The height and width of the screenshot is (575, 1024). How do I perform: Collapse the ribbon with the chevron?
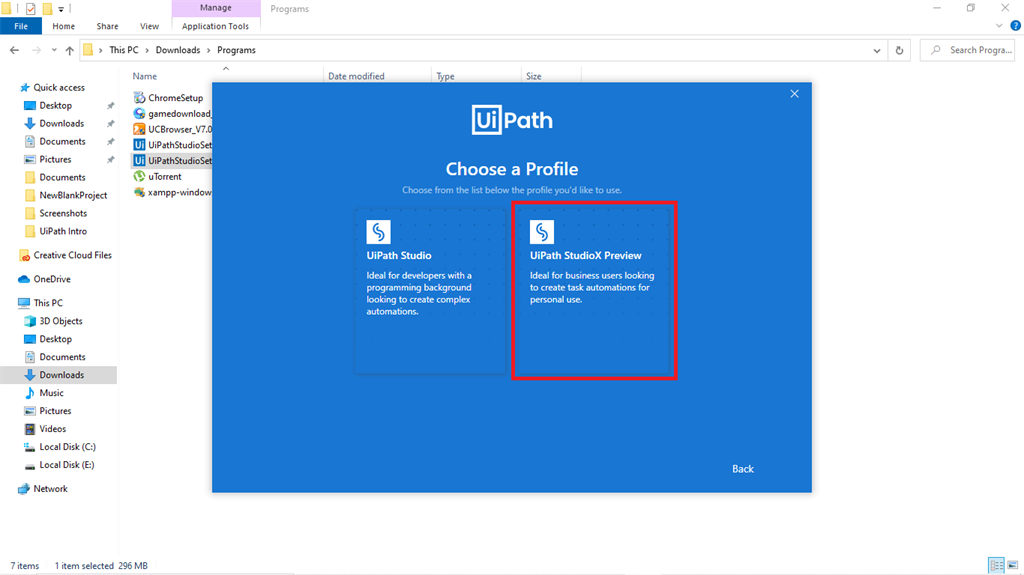pos(999,26)
